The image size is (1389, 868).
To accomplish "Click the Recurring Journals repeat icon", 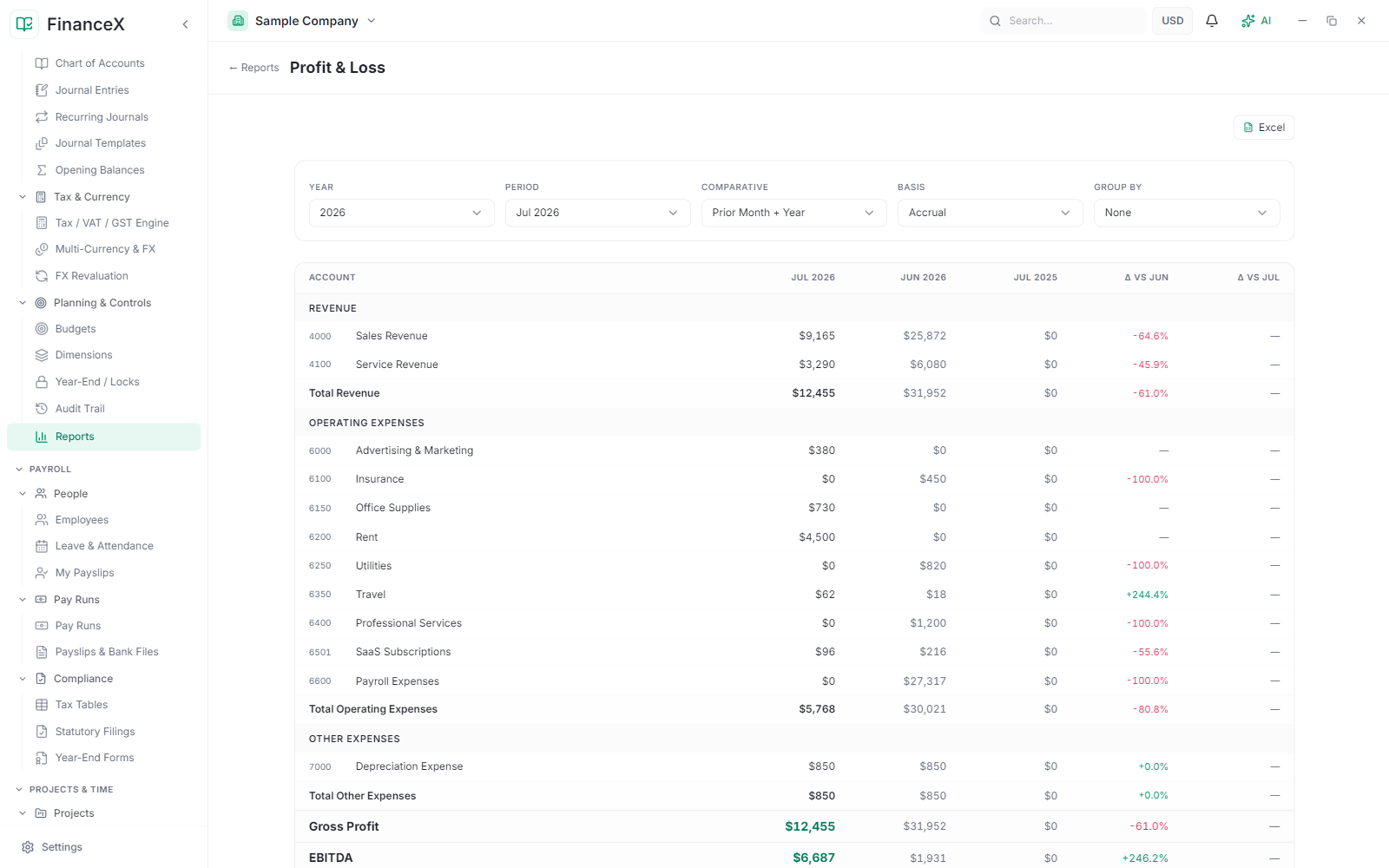I will point(42,117).
